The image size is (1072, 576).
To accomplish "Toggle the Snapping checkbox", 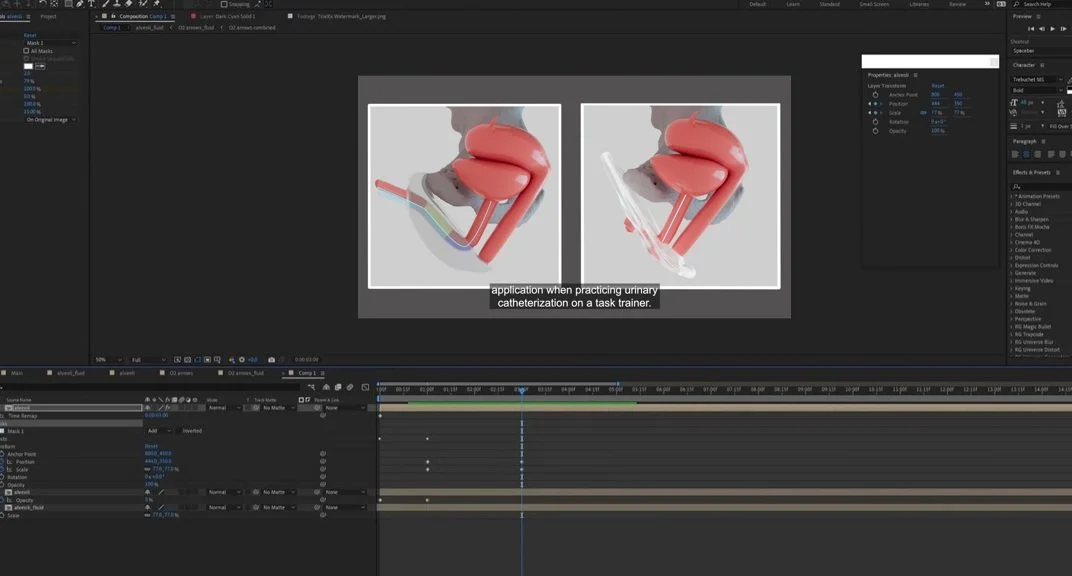I will click(x=223, y=4).
